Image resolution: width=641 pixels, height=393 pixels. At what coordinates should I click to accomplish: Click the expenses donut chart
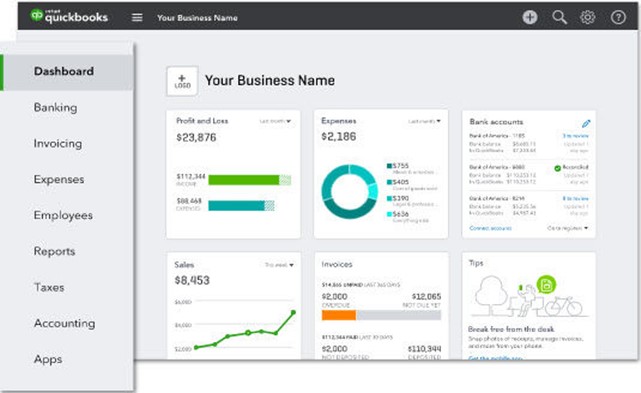click(350, 191)
